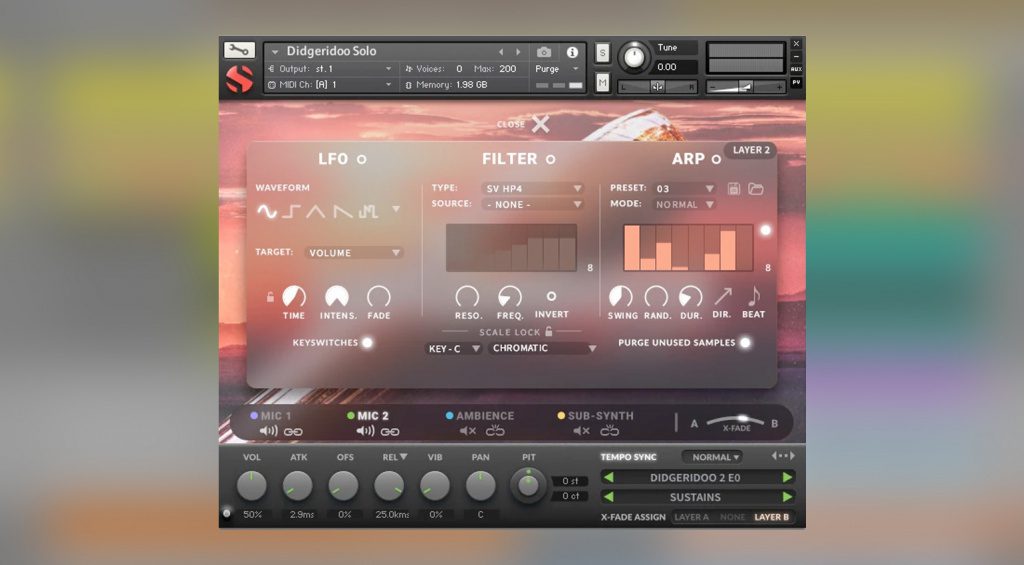The height and width of the screenshot is (565, 1024).
Task: Mute the MIC 2 speaker icon
Action: click(x=365, y=431)
